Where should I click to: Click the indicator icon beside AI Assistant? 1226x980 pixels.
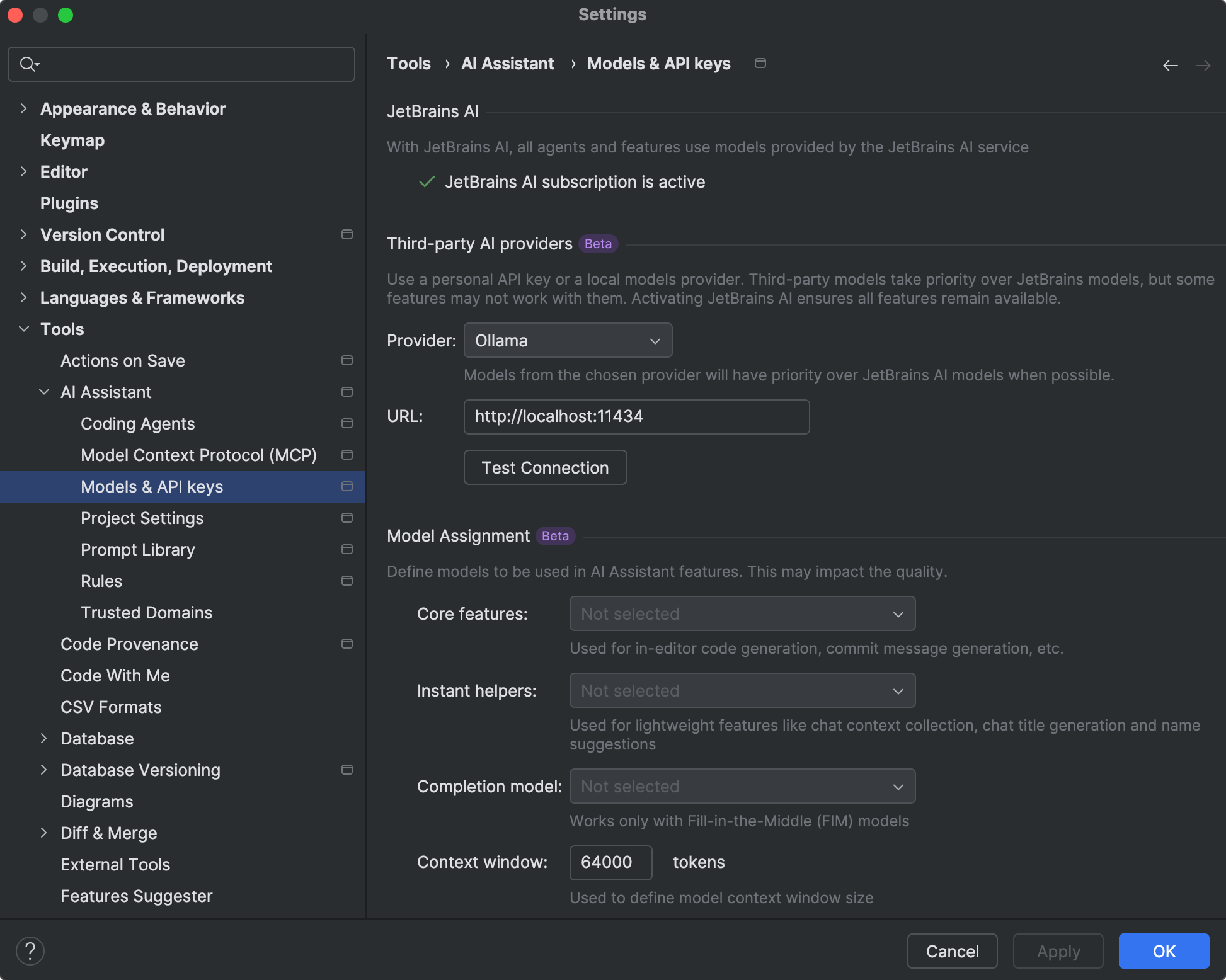pyautogui.click(x=347, y=392)
